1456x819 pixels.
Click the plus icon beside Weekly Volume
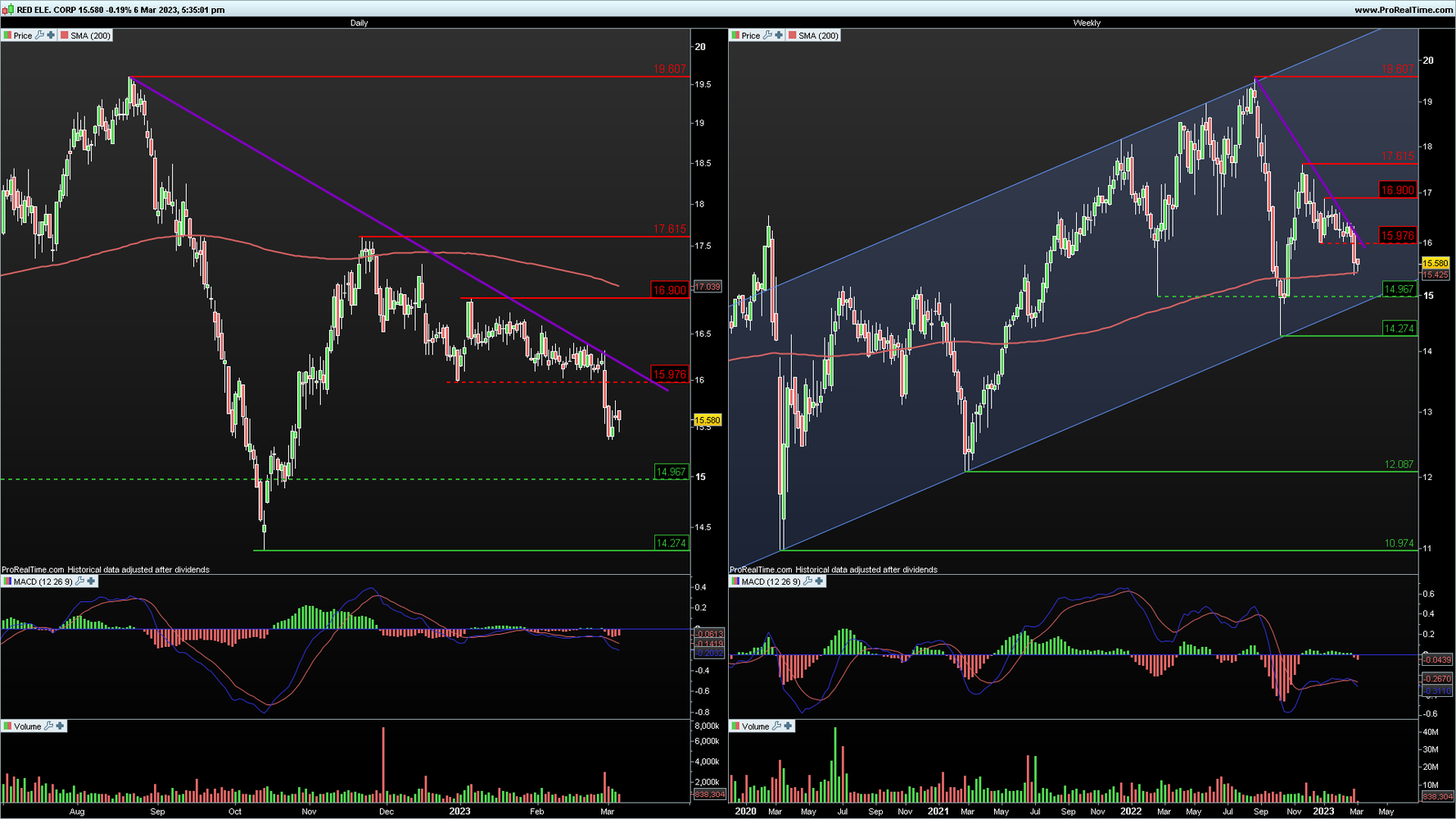(x=788, y=726)
